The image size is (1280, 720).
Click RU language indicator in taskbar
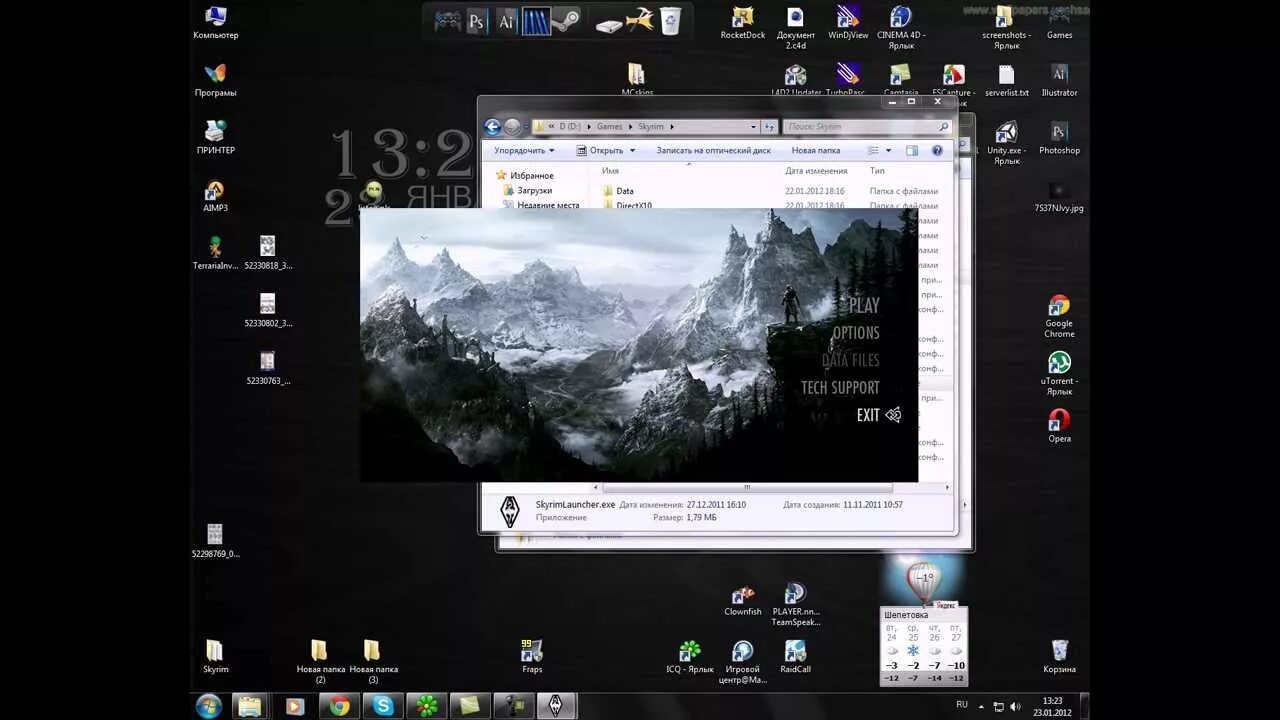pyautogui.click(x=962, y=705)
